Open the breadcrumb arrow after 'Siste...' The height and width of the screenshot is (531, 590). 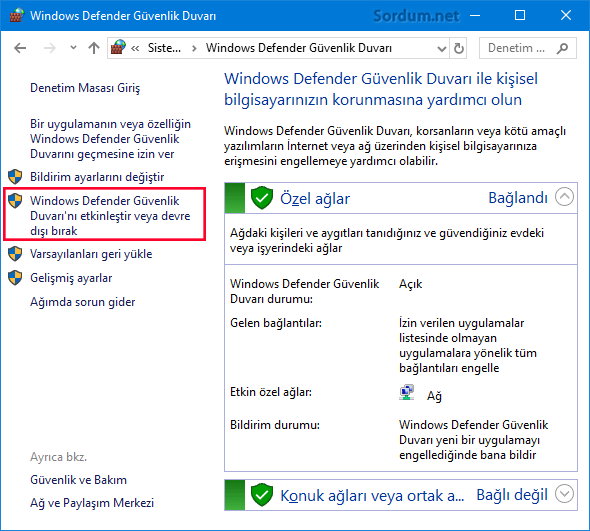click(194, 48)
